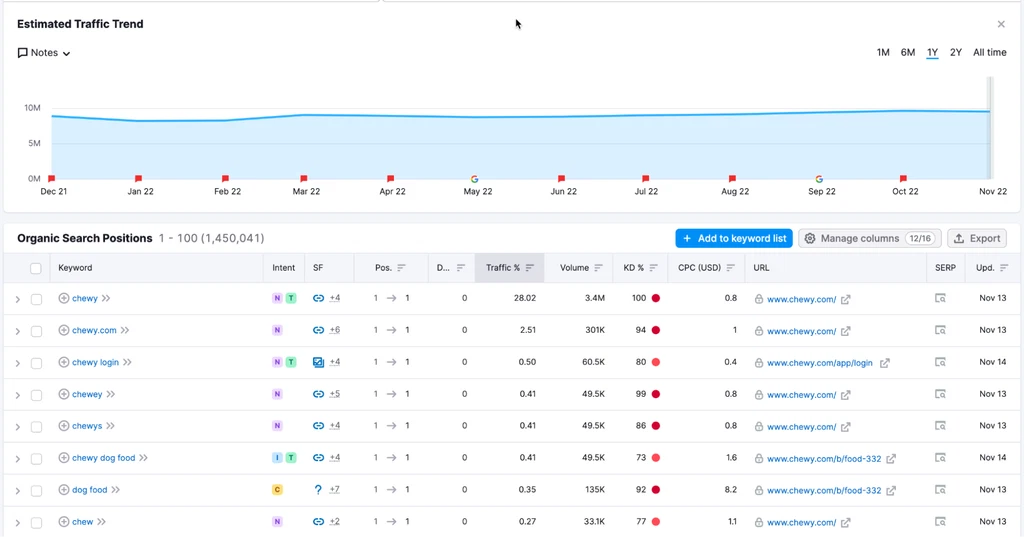The image size is (1024, 537).
Task: Toggle the select-all checkbox in table header
Action: (x=37, y=268)
